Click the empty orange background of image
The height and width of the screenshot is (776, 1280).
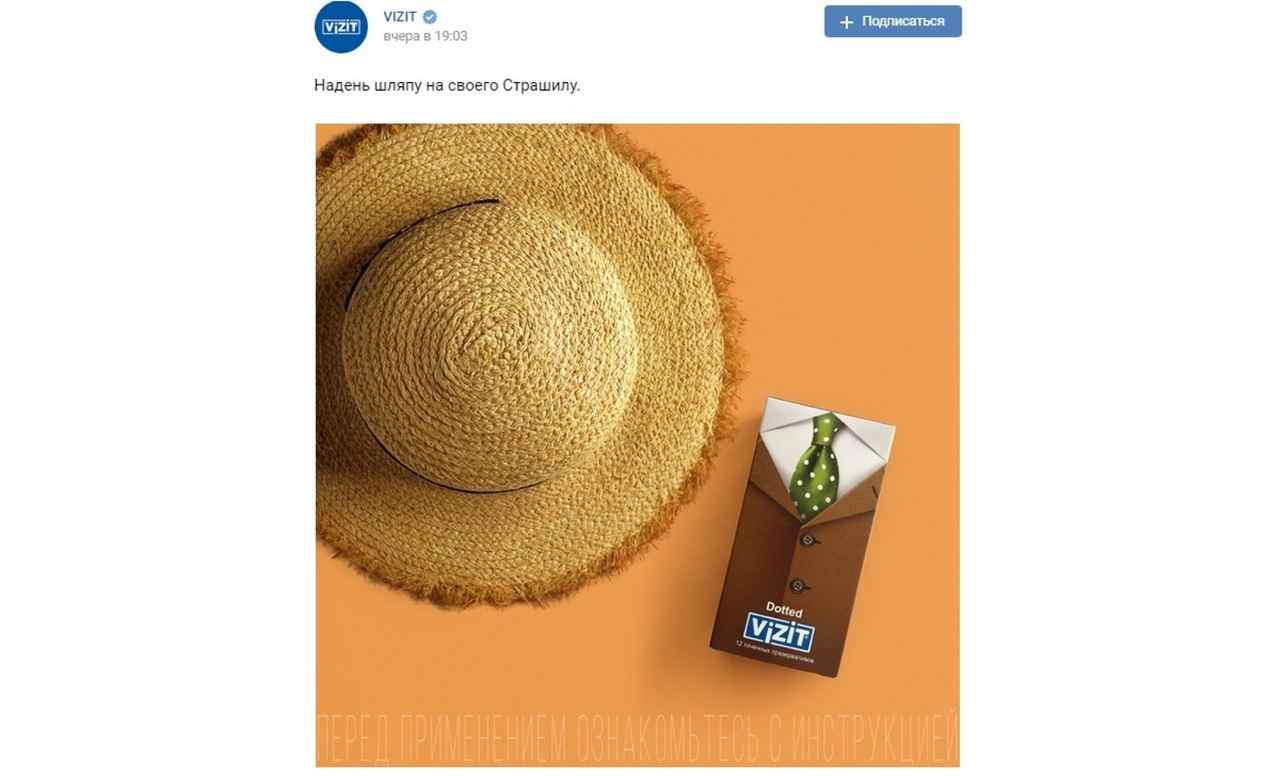[850, 250]
